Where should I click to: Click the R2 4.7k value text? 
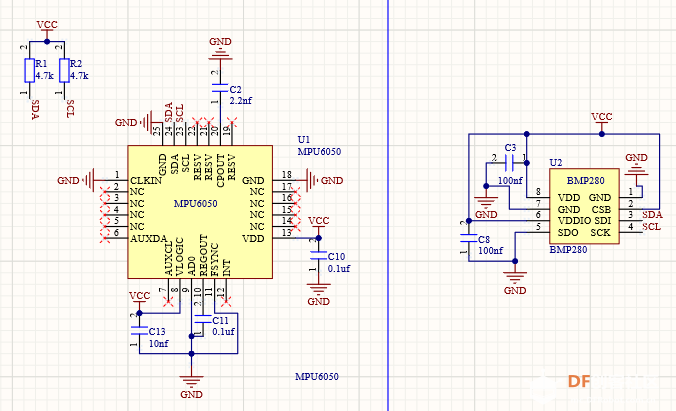pyautogui.click(x=79, y=76)
